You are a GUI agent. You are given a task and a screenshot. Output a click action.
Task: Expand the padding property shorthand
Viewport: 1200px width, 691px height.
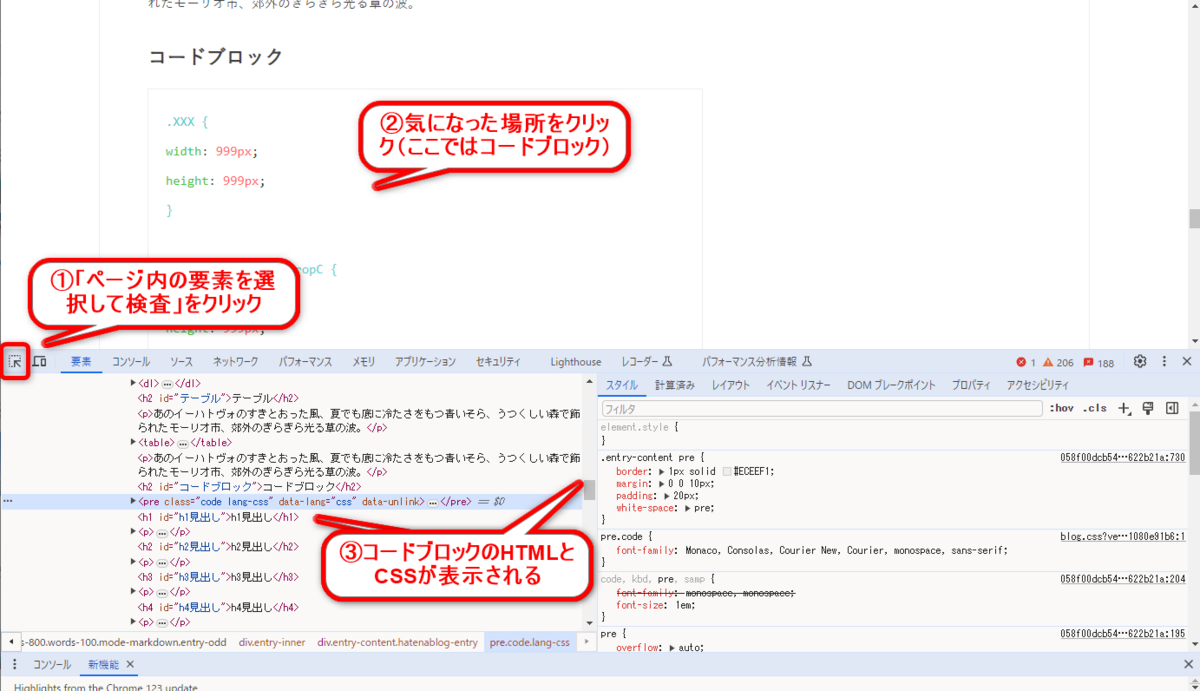pyautogui.click(x=668, y=495)
